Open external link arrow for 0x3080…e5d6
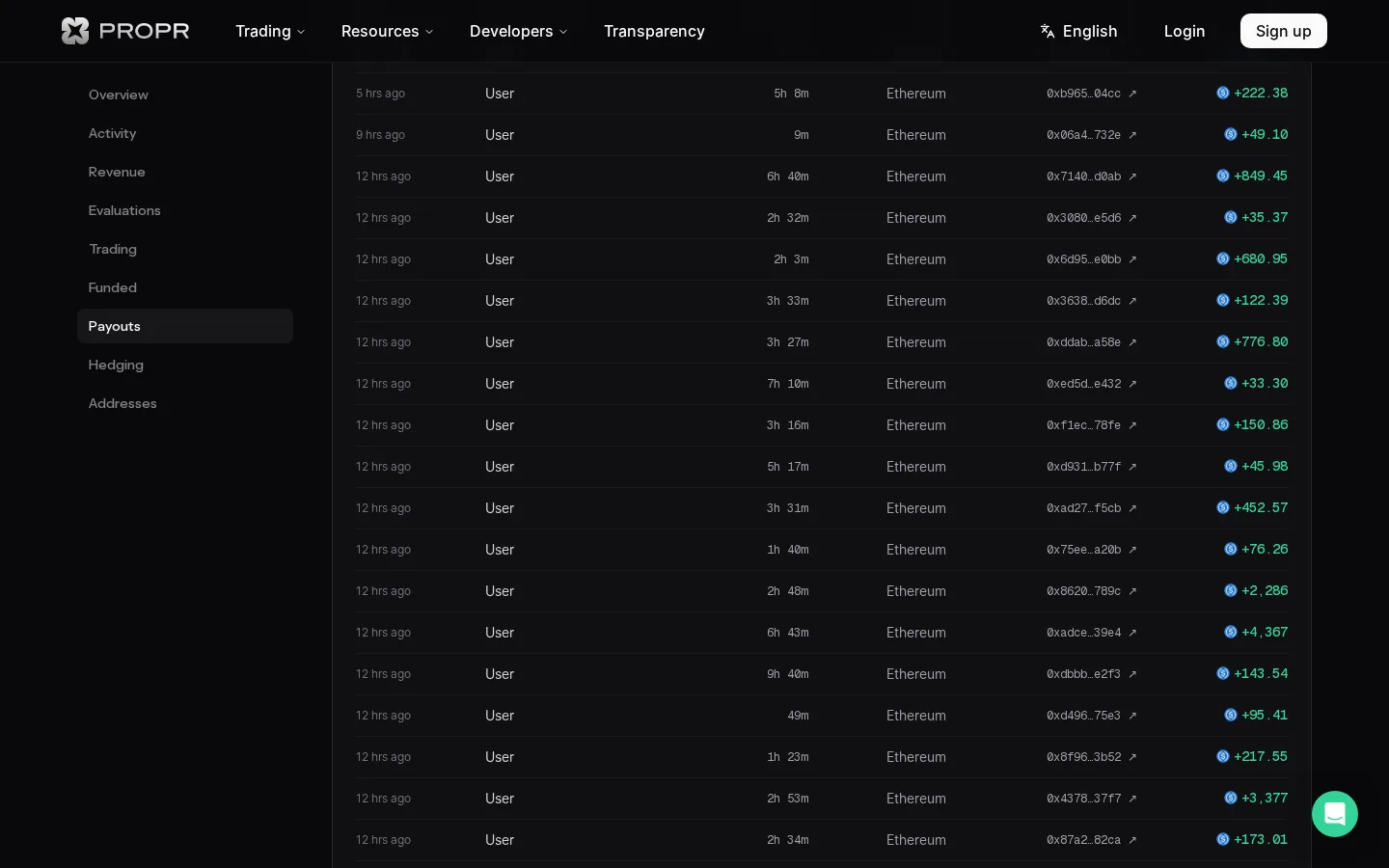Screen dimensions: 1389x868 pyautogui.click(x=1132, y=218)
